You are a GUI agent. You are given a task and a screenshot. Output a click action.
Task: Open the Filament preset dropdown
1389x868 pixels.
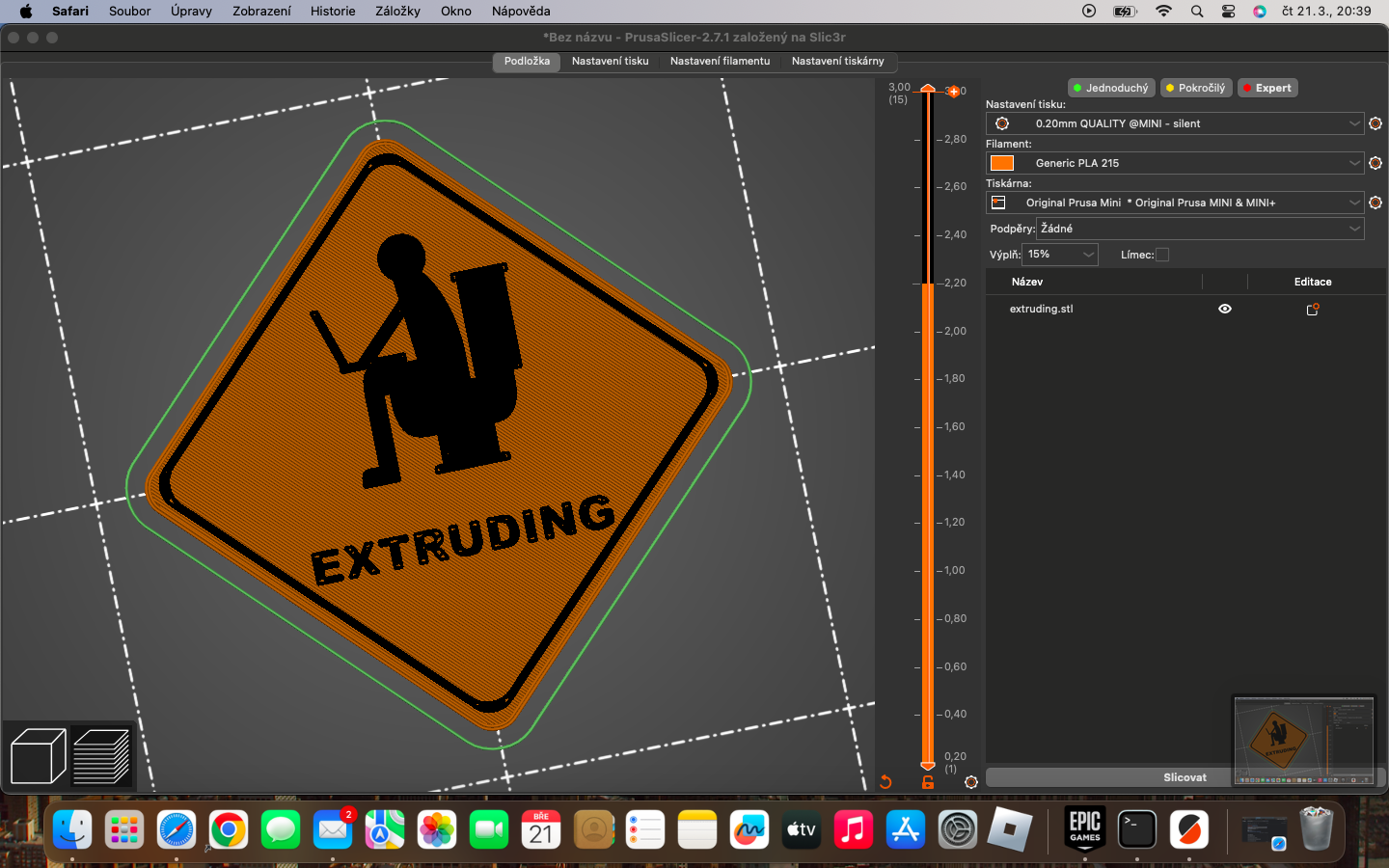[x=1175, y=163]
